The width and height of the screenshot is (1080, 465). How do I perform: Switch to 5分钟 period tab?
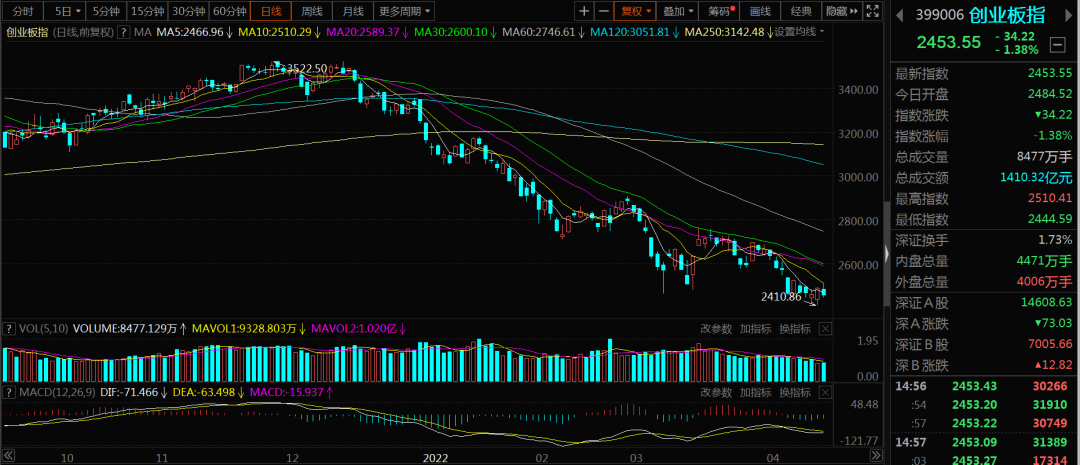pos(105,11)
